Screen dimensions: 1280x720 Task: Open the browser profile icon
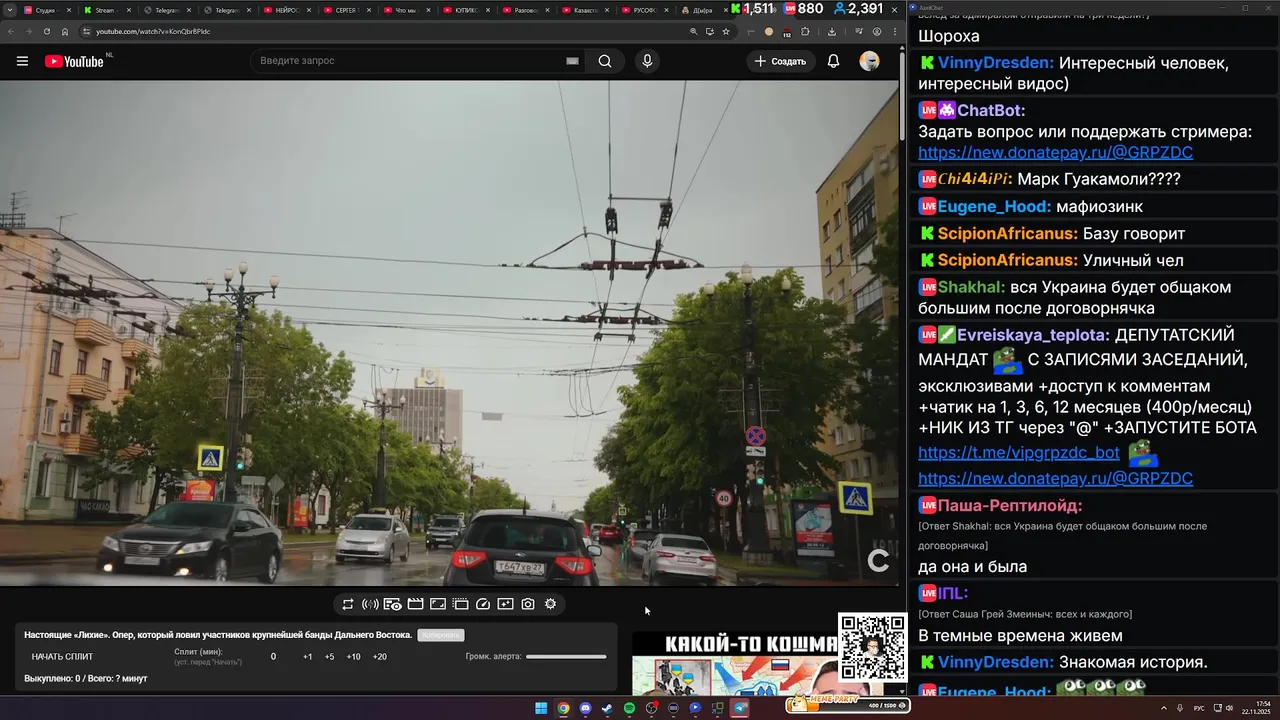pos(877,31)
